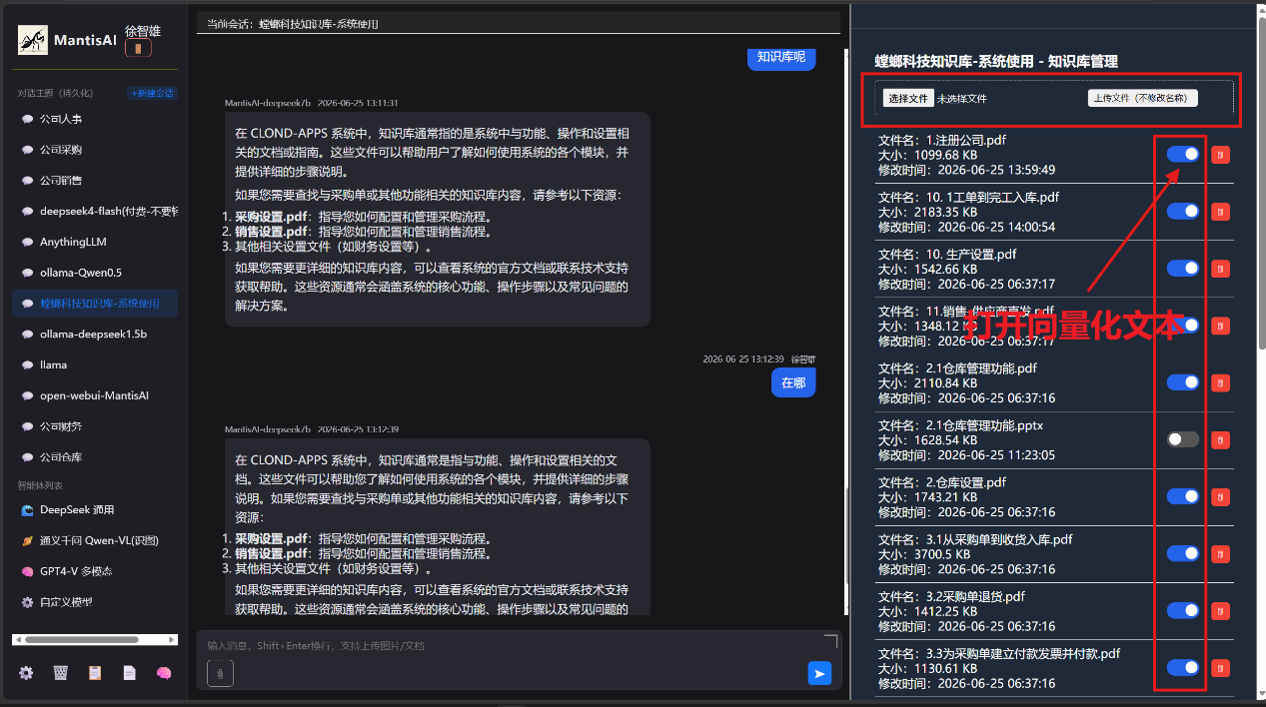
Task: Open the ollama-deepseek1.5b conversation
Action: (95, 334)
